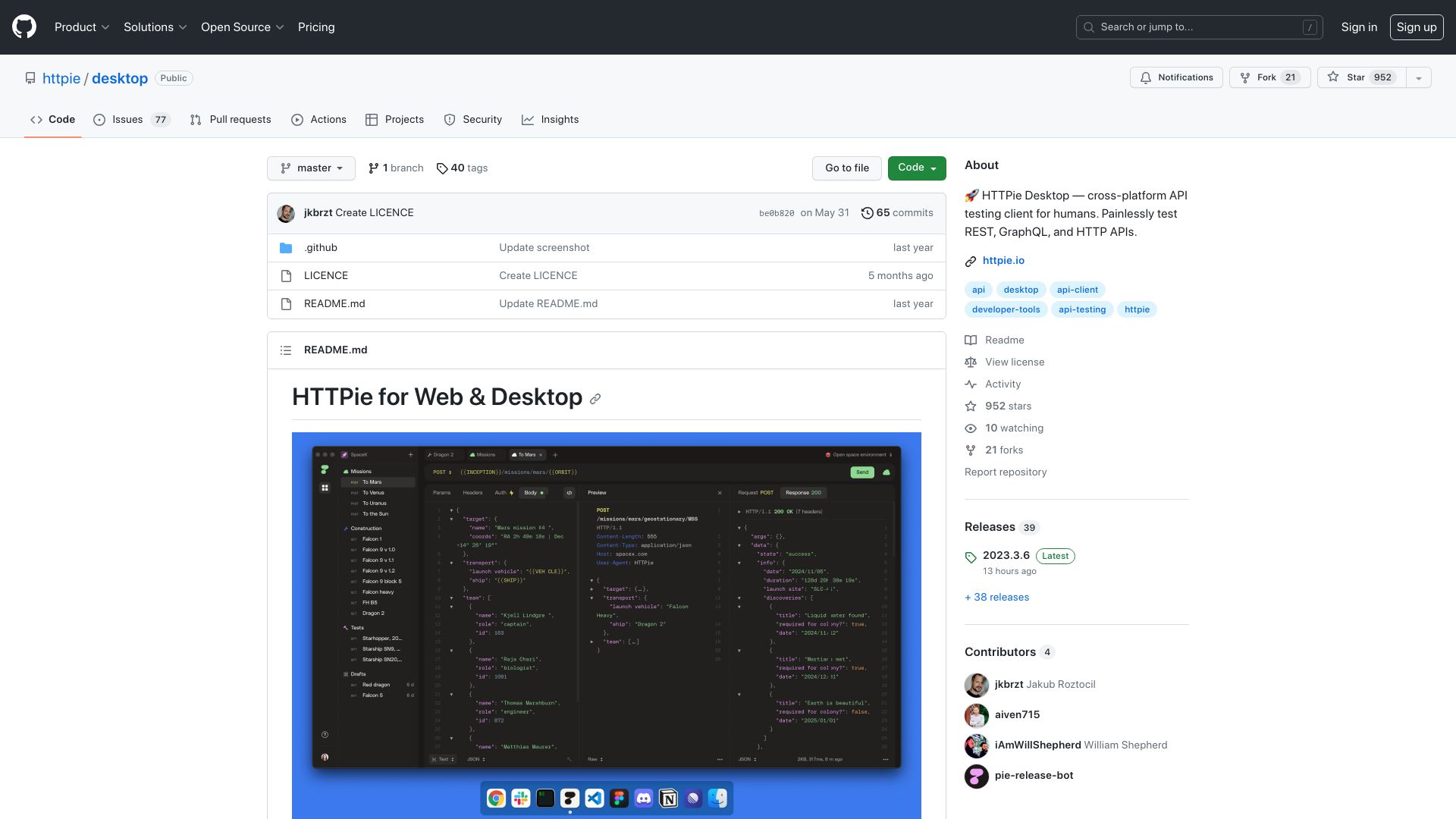Star the httpie desktop repository
Image resolution: width=1456 pixels, height=819 pixels.
[x=1362, y=77]
